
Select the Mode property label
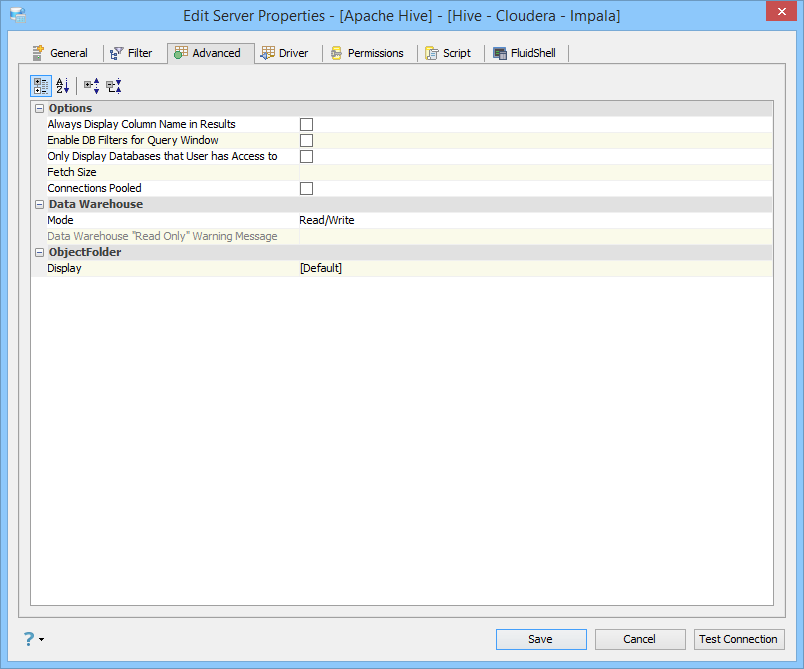pos(61,220)
